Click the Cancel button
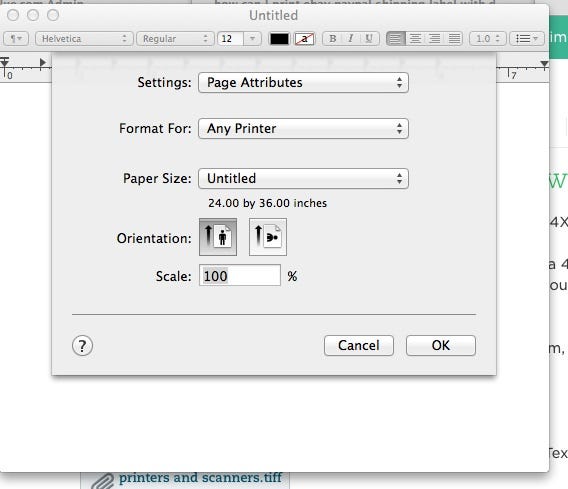The height and width of the screenshot is (489, 568). click(x=359, y=346)
